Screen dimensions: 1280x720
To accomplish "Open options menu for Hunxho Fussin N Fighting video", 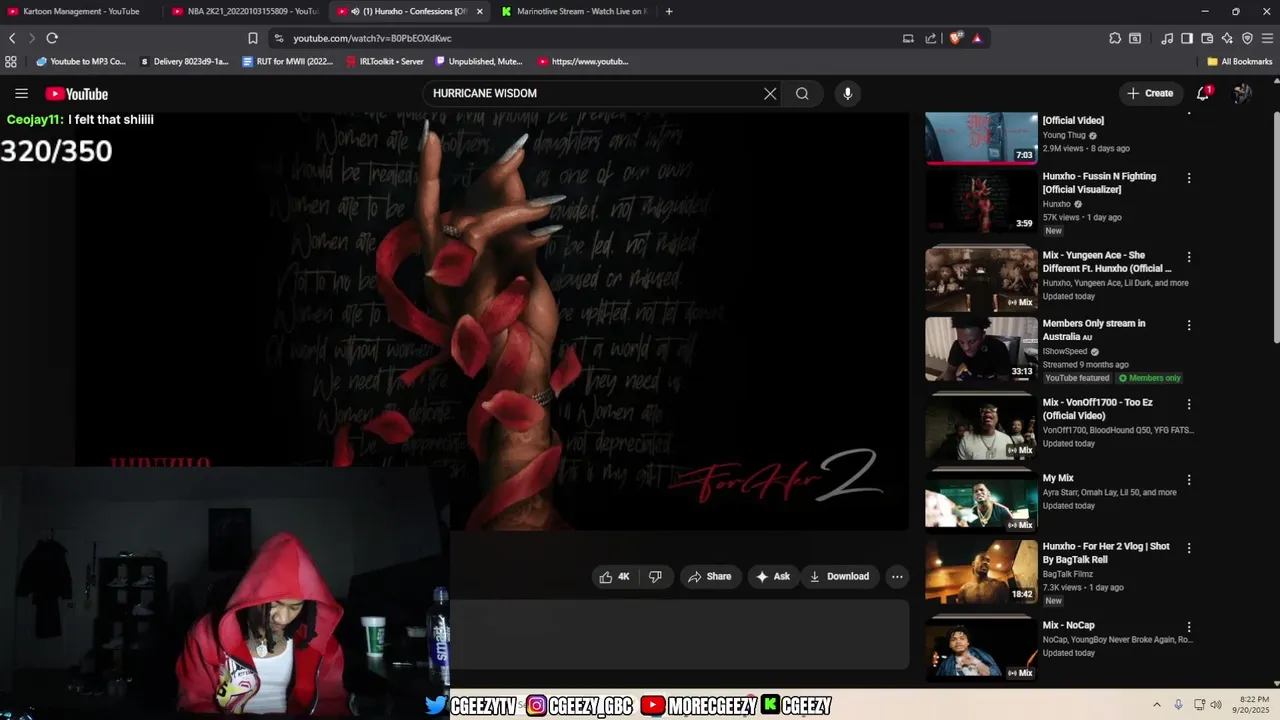I will tap(1189, 178).
